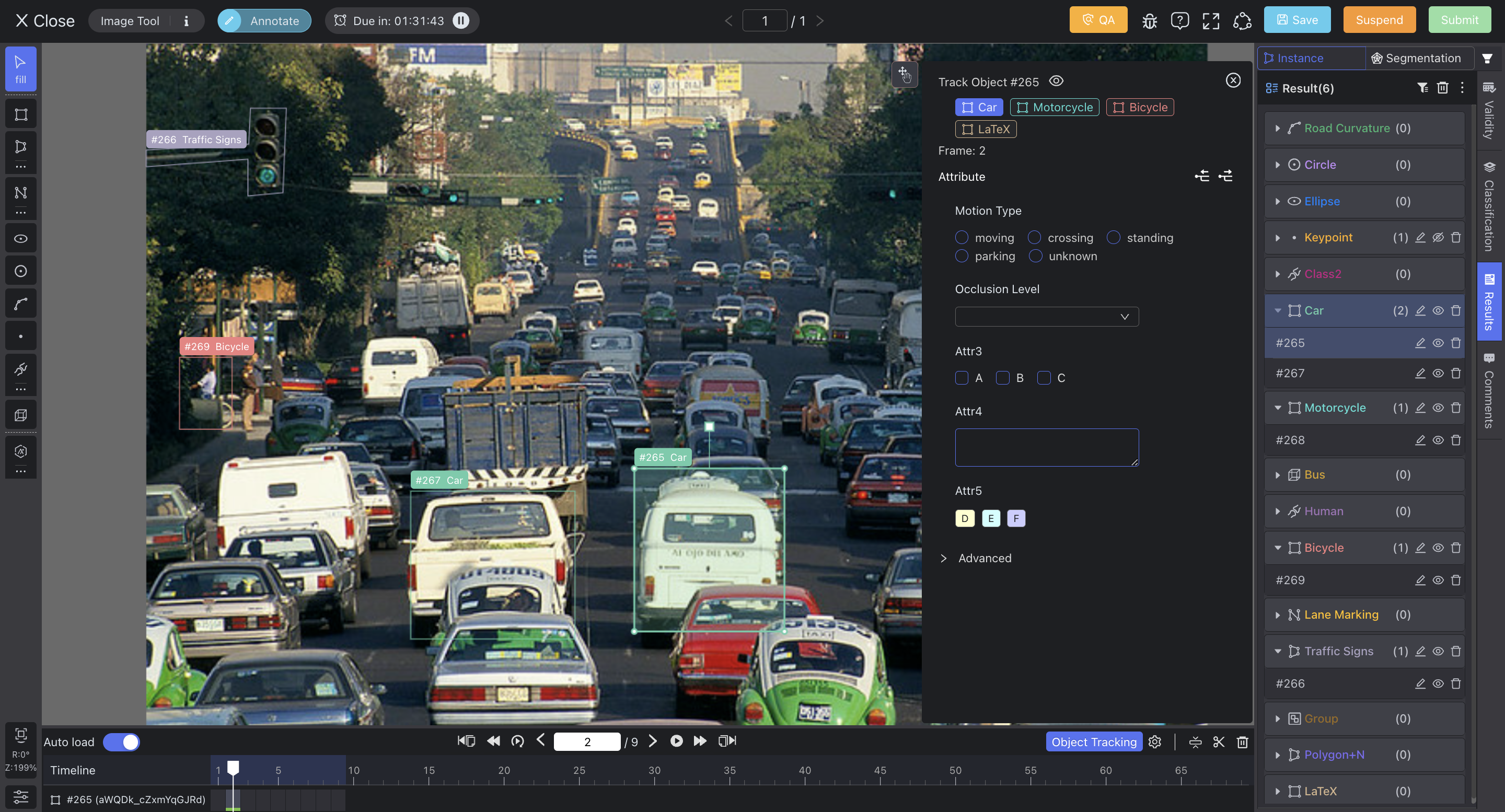Viewport: 1505px width, 812px height.
Task: Select the skeleton tool
Action: (x=20, y=369)
